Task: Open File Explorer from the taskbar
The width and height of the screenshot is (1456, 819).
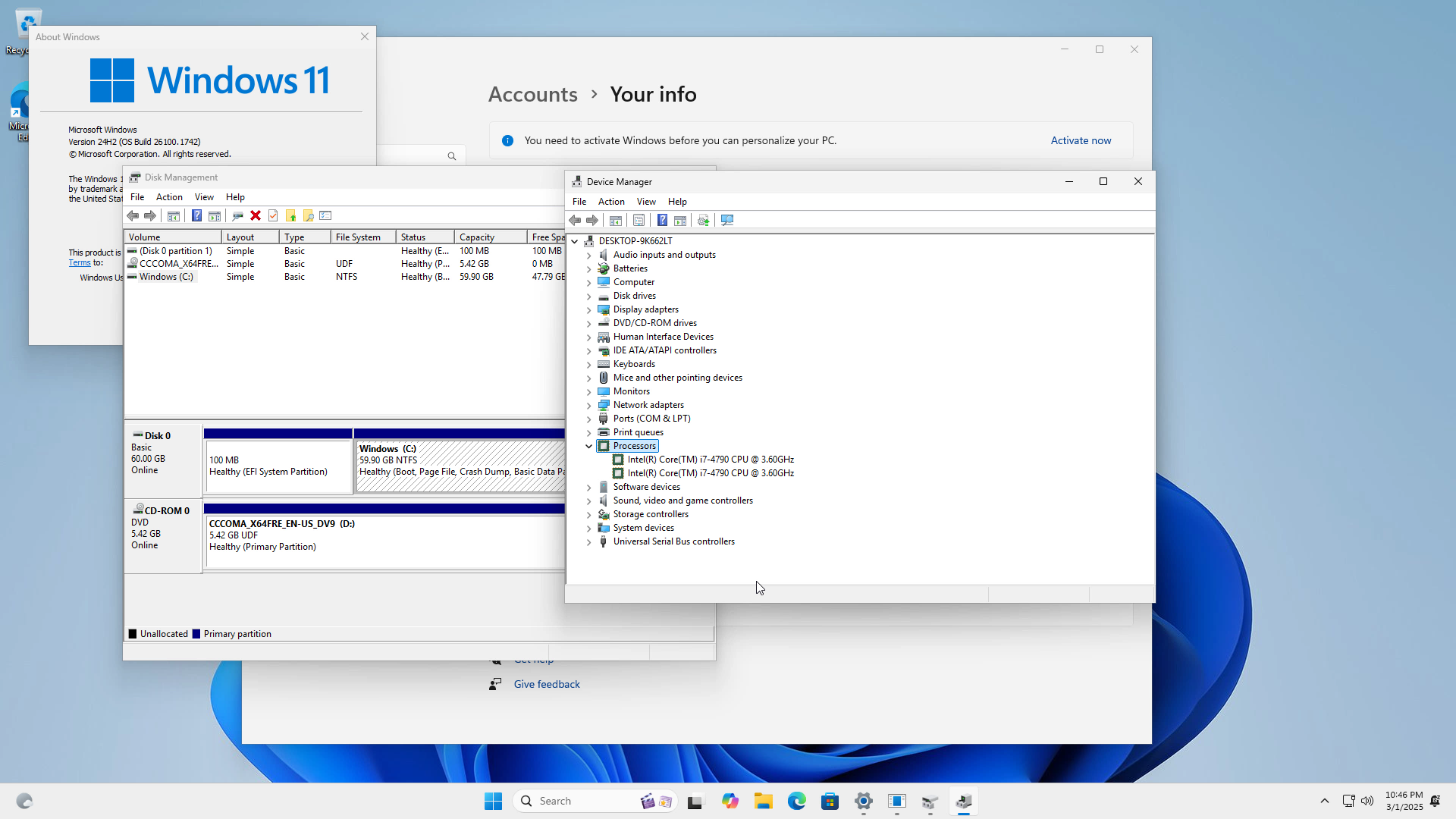Action: tap(763, 802)
